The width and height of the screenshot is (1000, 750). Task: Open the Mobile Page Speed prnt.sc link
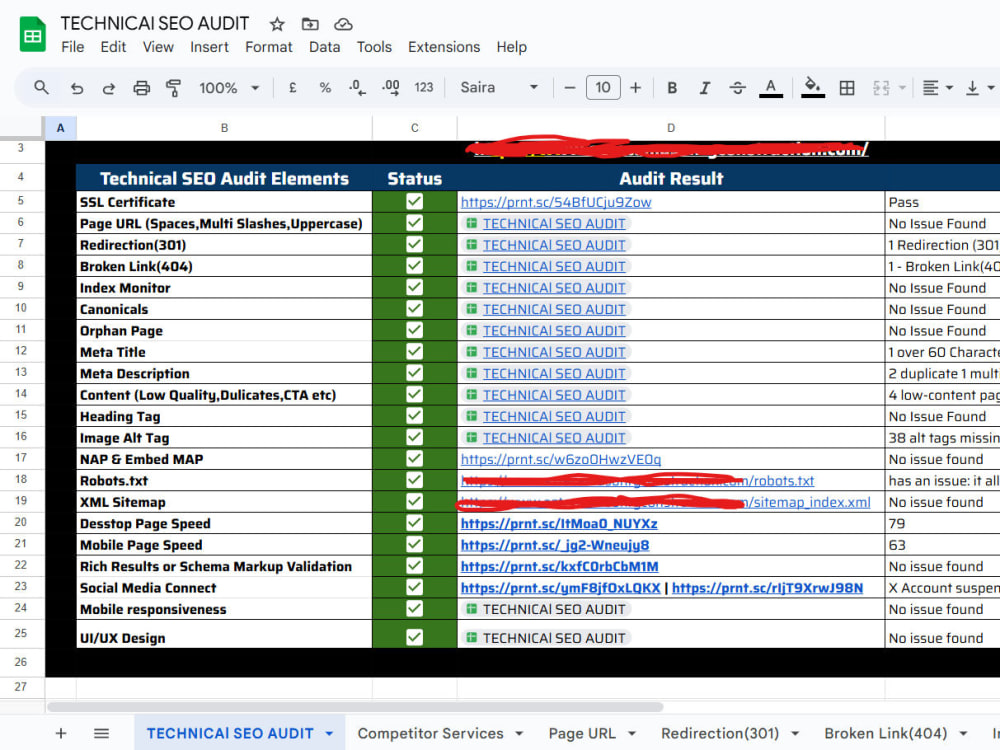point(555,545)
